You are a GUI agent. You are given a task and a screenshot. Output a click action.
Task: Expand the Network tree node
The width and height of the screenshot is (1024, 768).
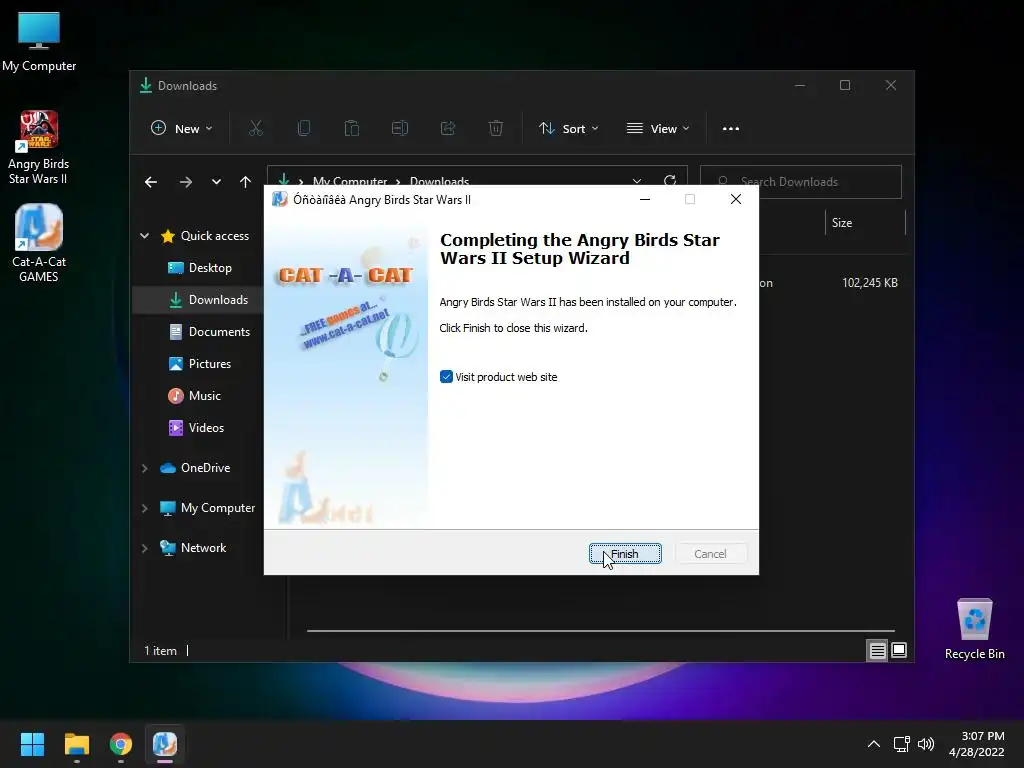(144, 548)
